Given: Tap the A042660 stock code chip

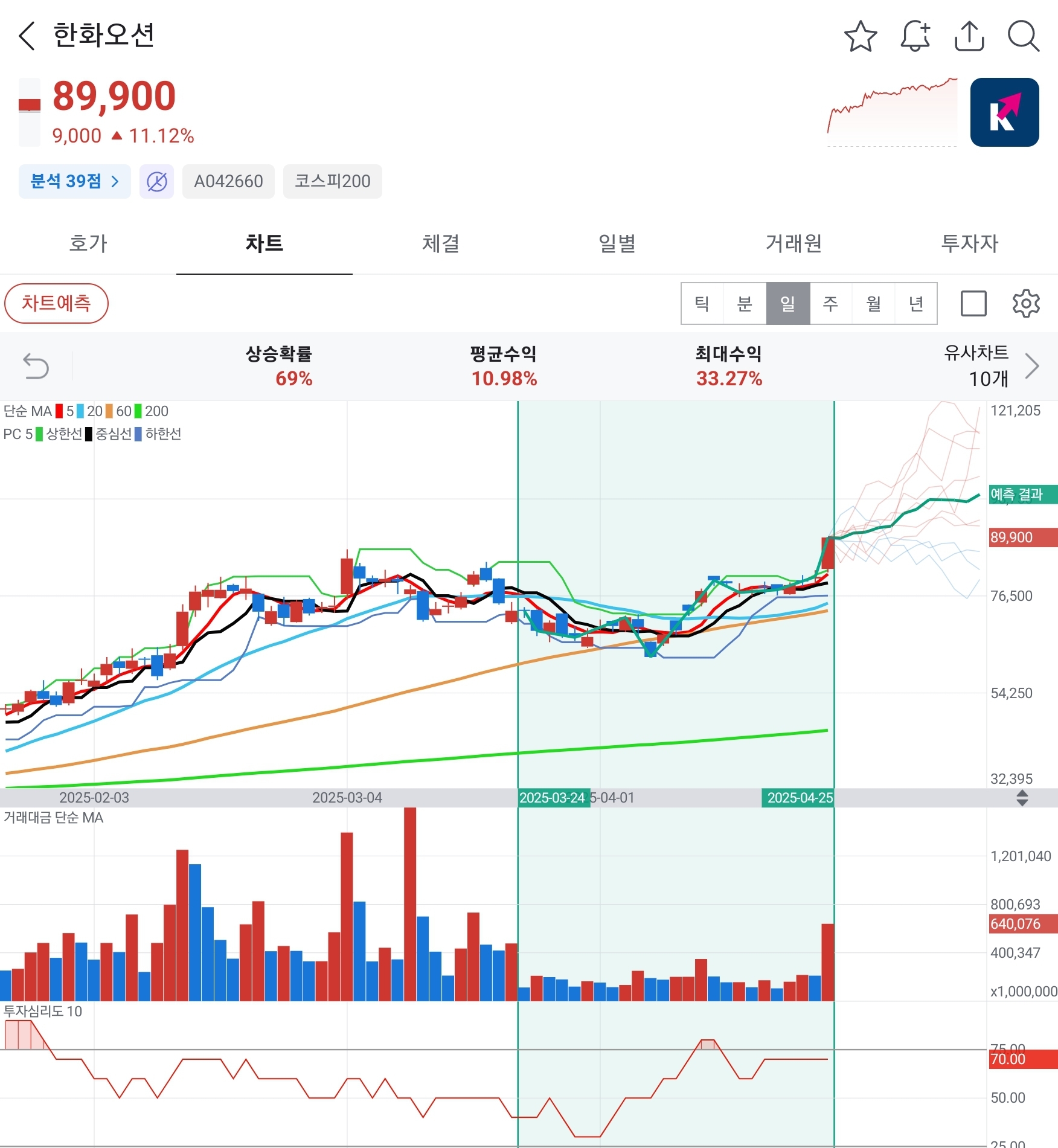Looking at the screenshot, I should [228, 181].
